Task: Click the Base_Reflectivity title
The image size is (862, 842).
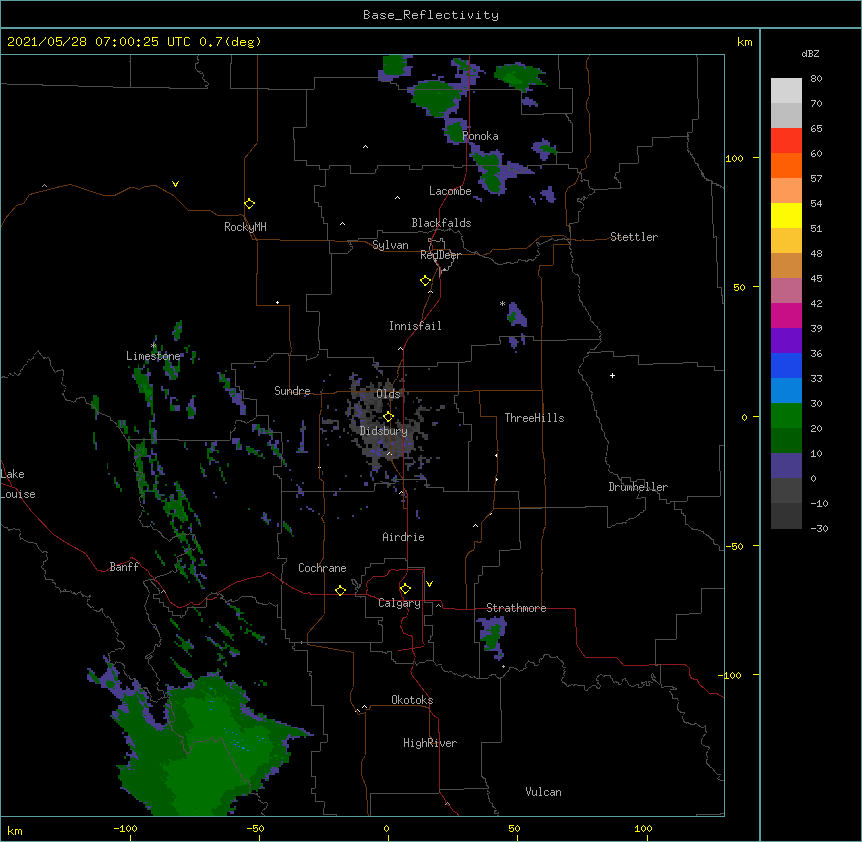Action: (x=431, y=15)
